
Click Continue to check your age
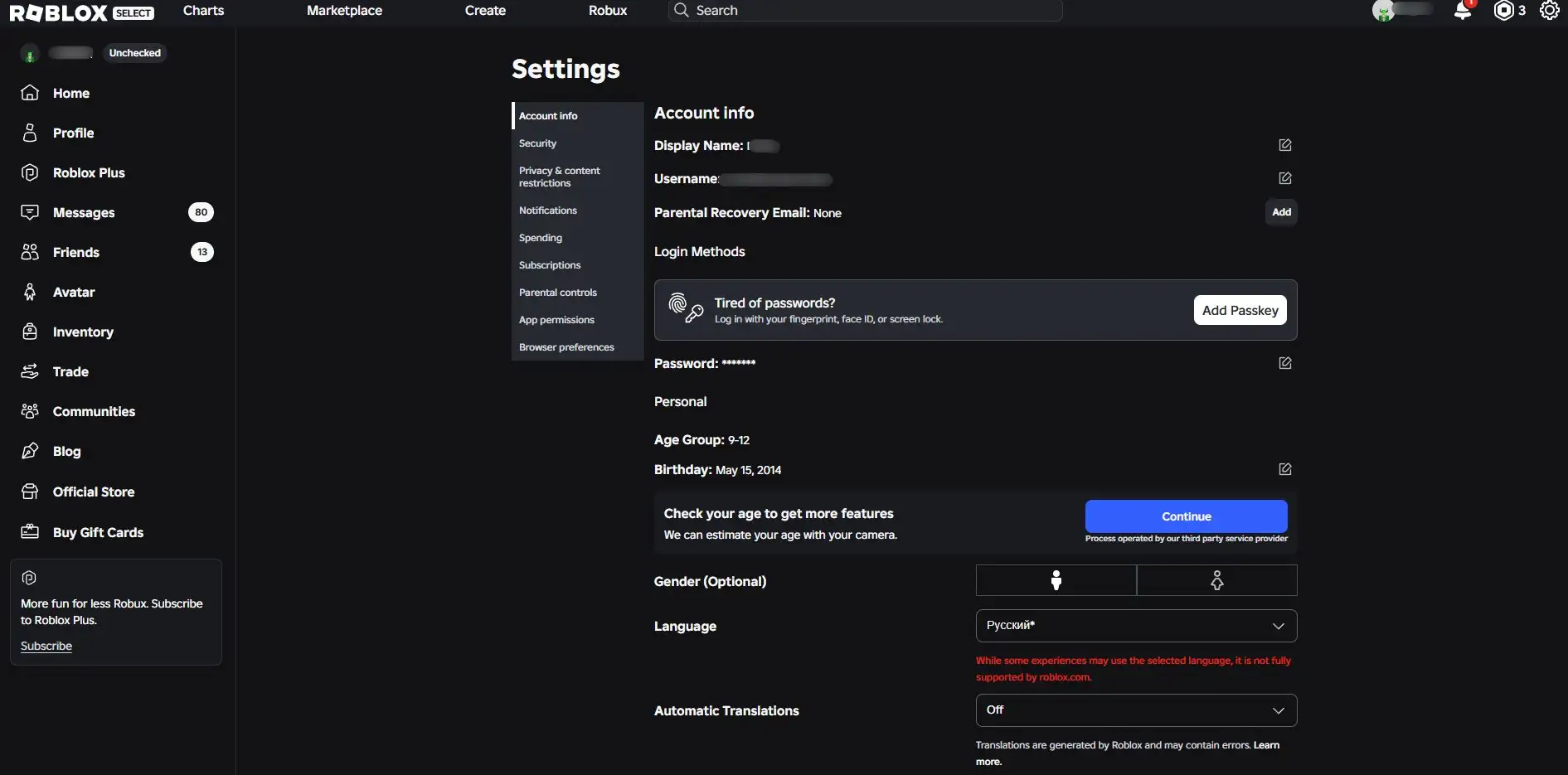click(1186, 516)
